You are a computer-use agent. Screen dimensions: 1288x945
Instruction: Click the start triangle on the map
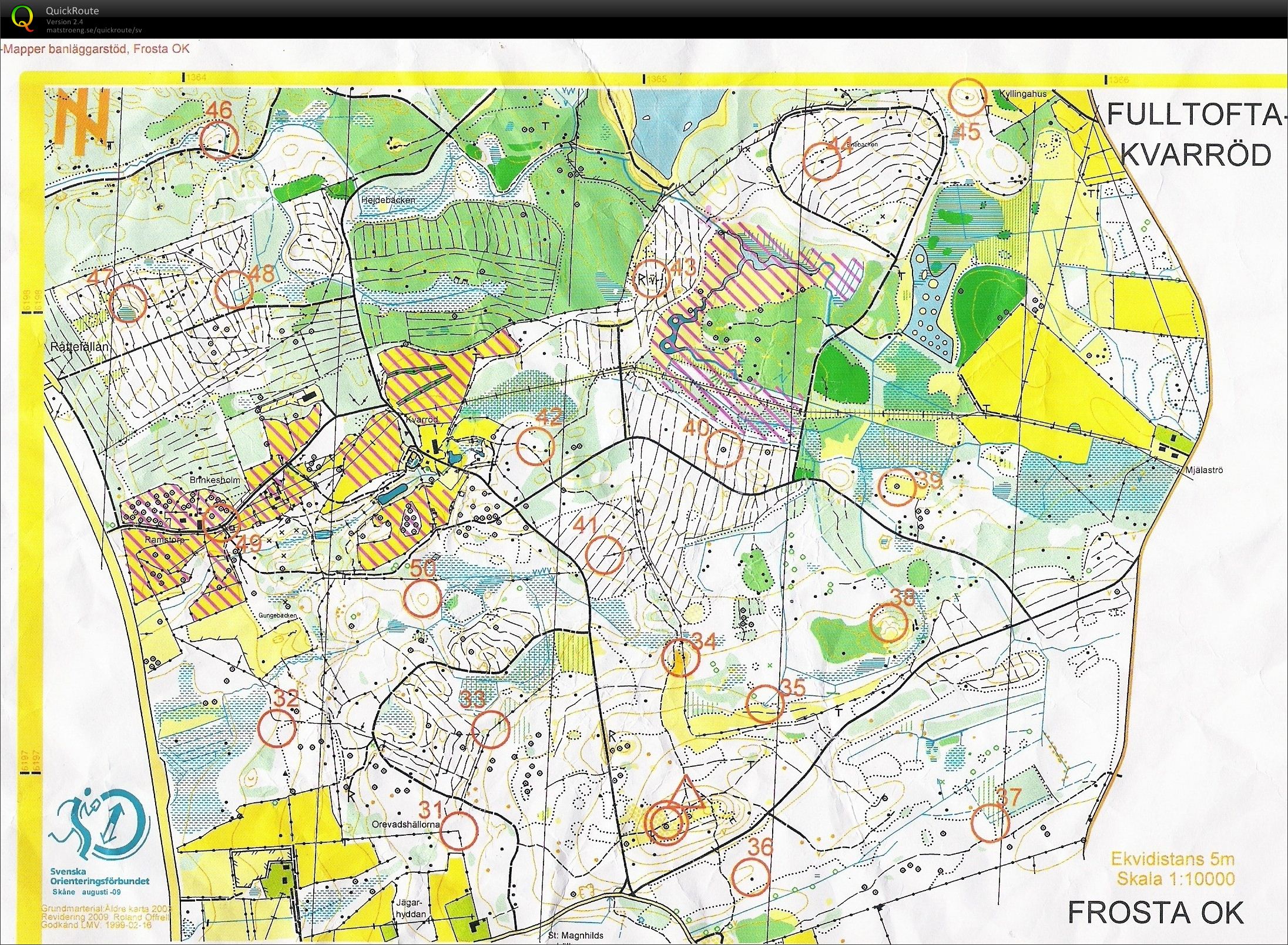pos(685,793)
